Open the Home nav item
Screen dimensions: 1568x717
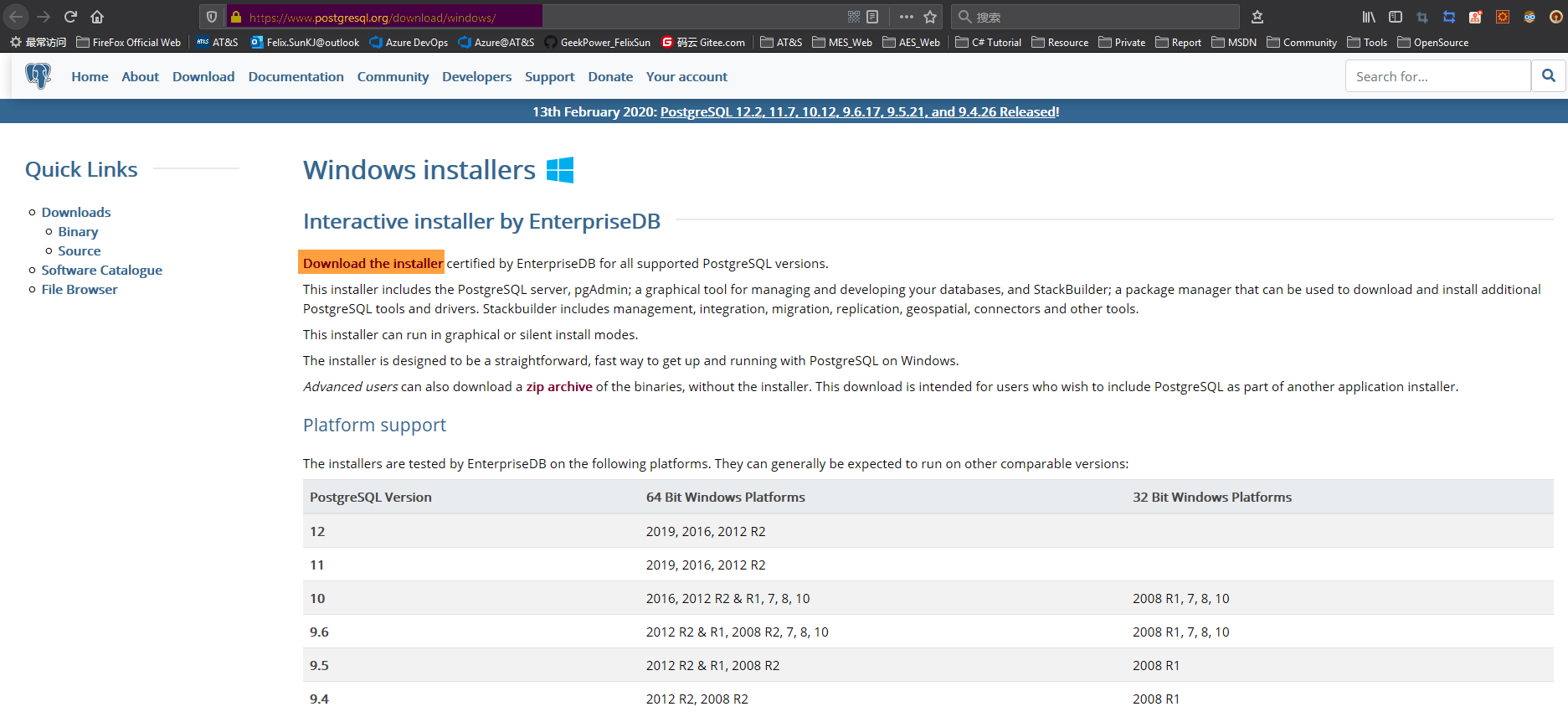90,76
